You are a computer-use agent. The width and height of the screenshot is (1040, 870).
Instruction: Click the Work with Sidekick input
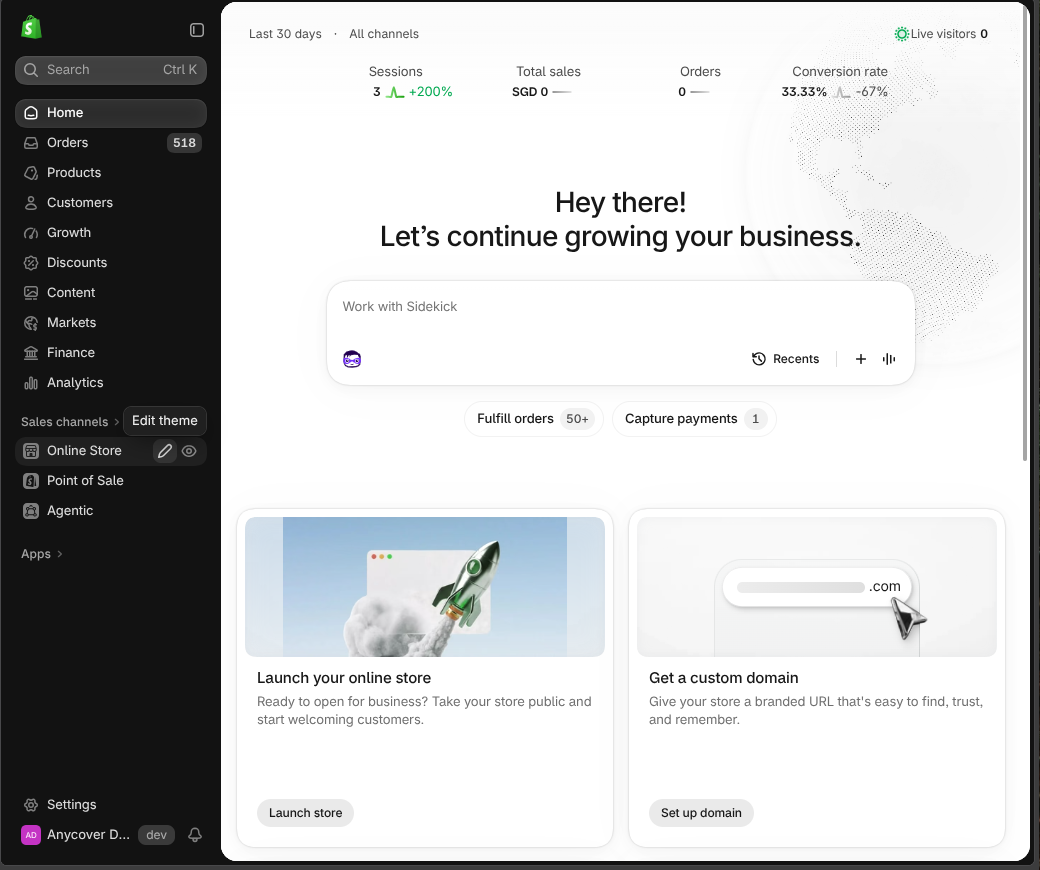pos(620,307)
